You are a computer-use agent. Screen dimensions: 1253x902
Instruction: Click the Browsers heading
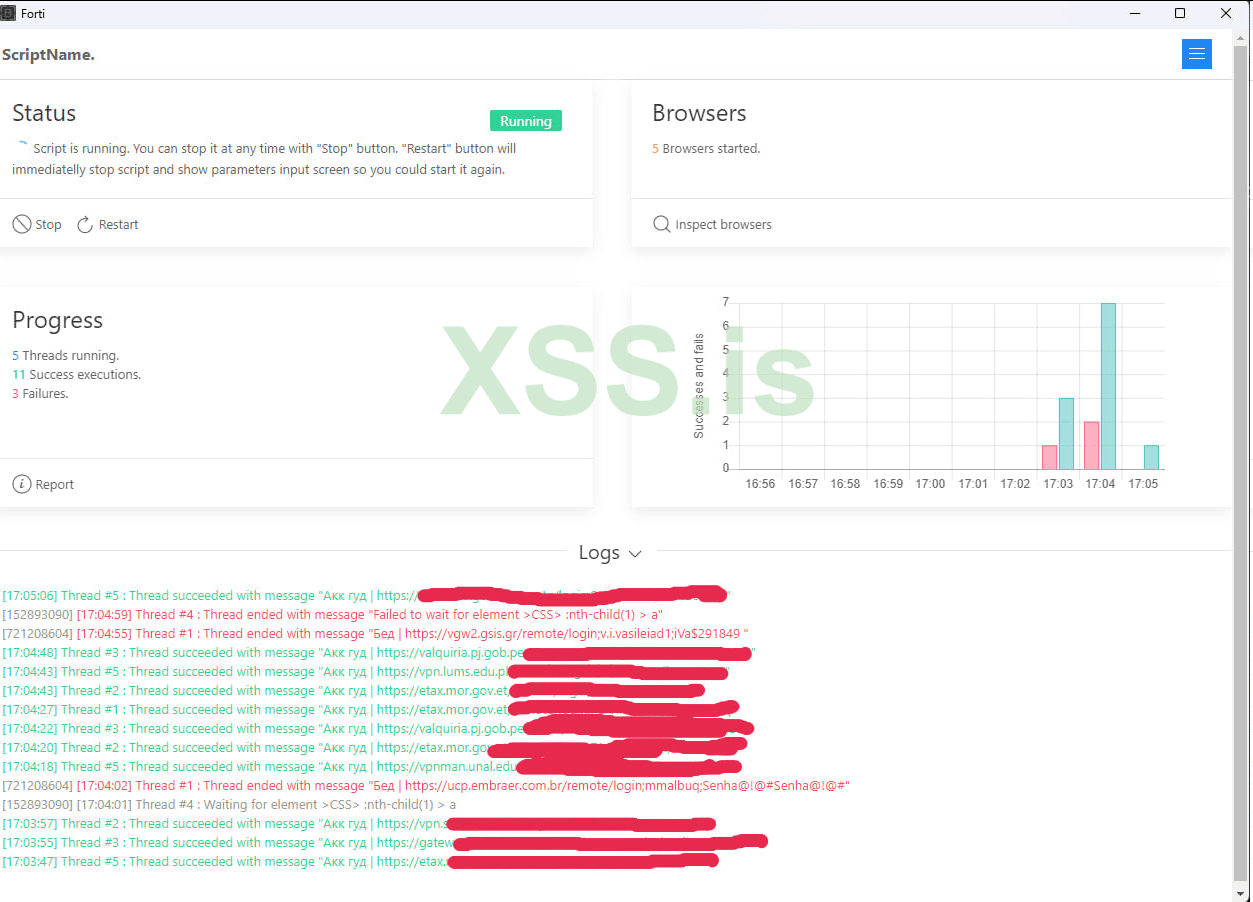point(699,113)
